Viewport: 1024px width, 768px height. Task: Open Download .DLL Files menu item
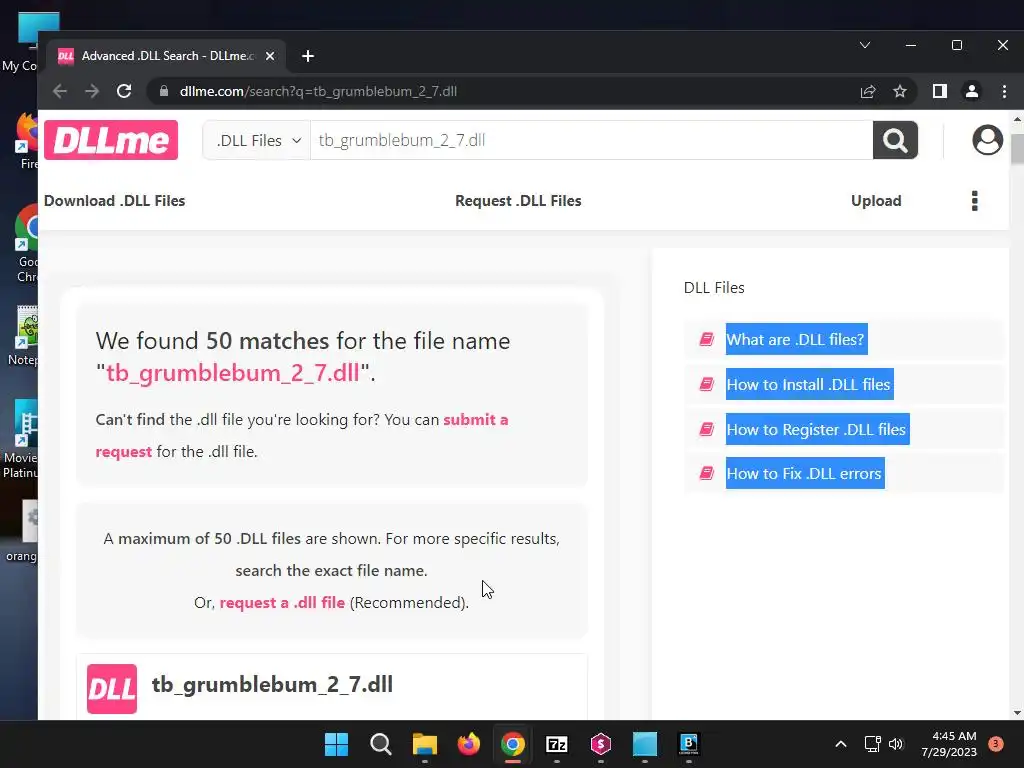point(114,200)
